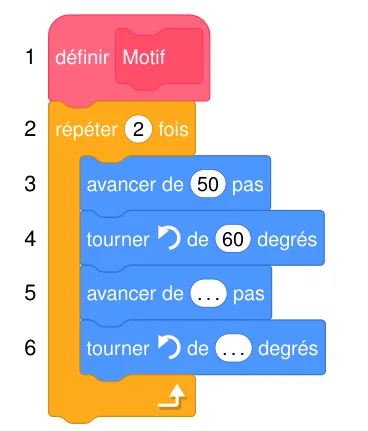Click the word fois in the repeat block
The image size is (368, 431).
pyautogui.click(x=173, y=129)
